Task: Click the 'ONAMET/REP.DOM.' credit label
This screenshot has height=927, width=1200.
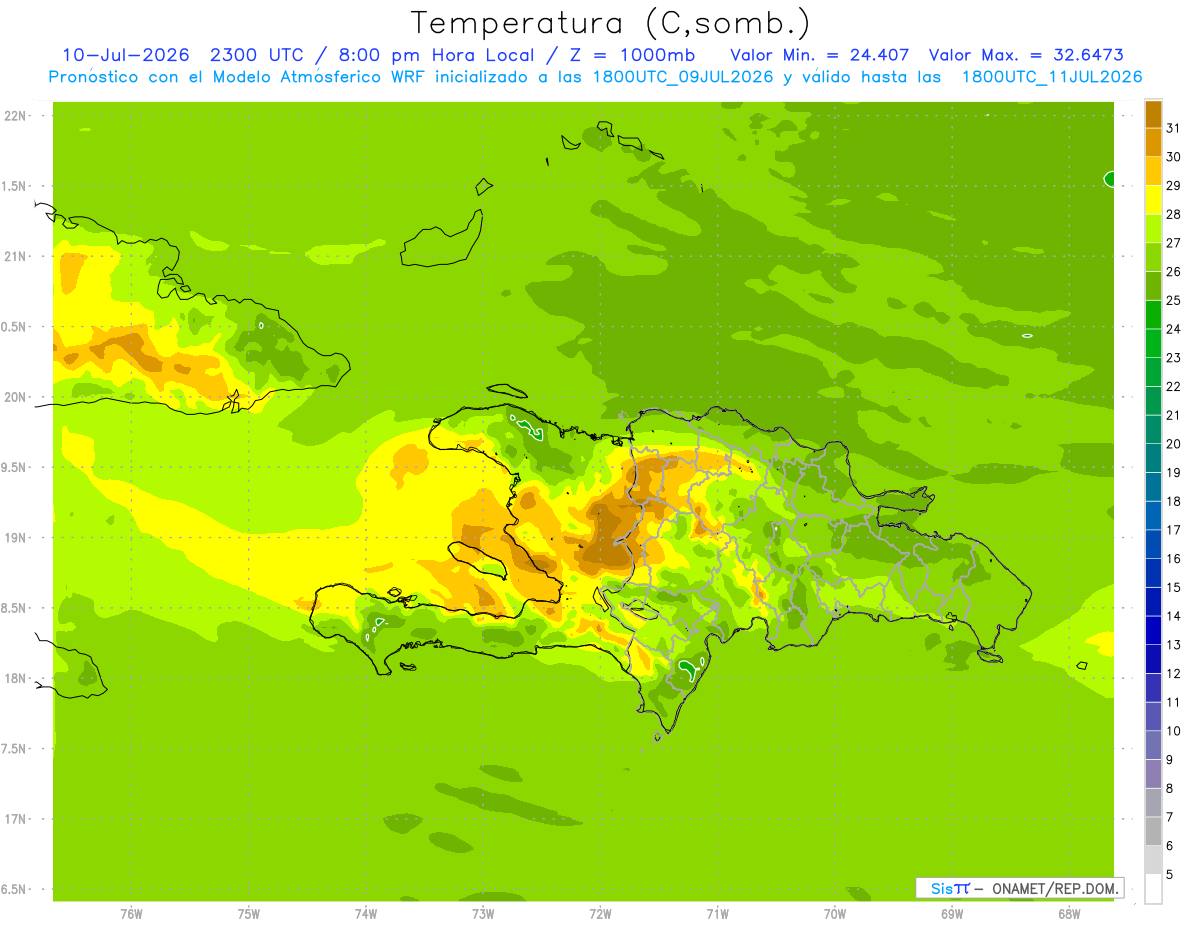Action: (1054, 888)
